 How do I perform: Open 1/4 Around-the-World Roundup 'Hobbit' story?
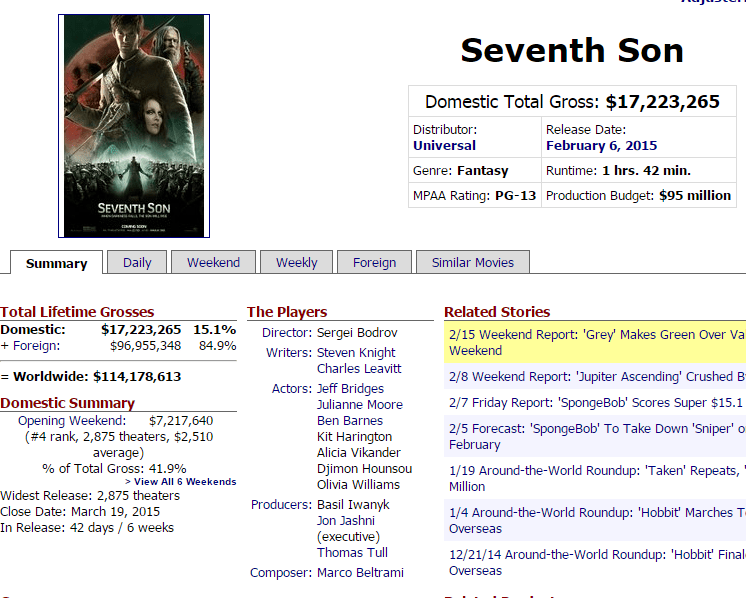[597, 520]
